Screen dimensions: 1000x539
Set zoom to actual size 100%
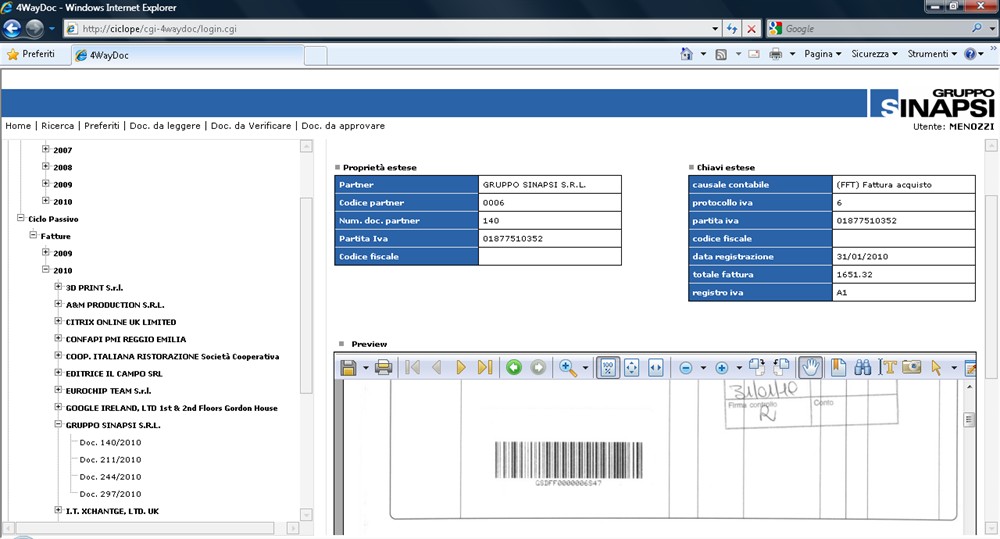pos(608,367)
